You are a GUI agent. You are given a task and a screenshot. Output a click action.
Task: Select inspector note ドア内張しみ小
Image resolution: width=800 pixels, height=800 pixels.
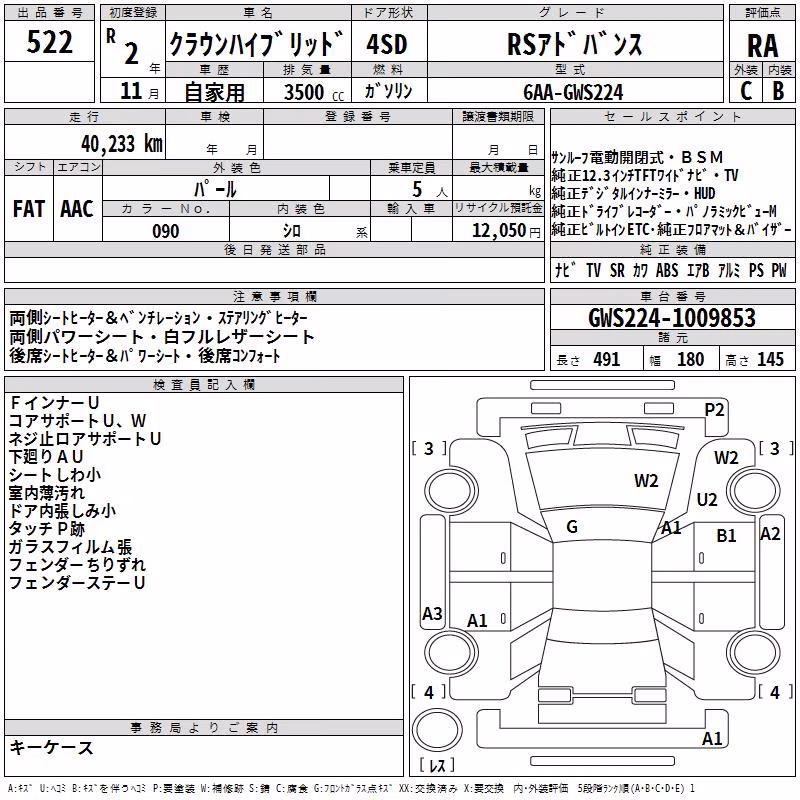[62, 511]
